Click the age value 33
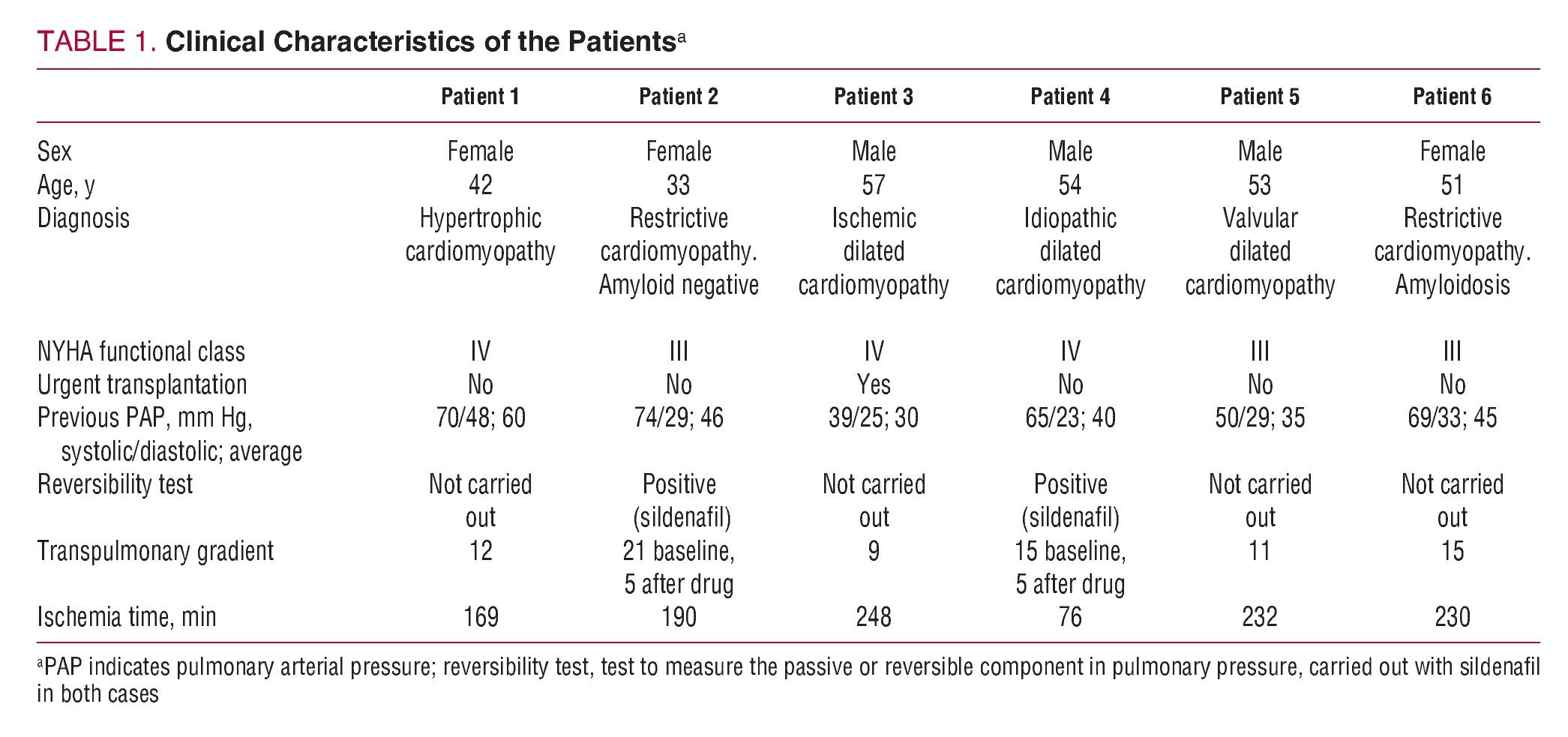The height and width of the screenshot is (737, 1568). point(678,185)
